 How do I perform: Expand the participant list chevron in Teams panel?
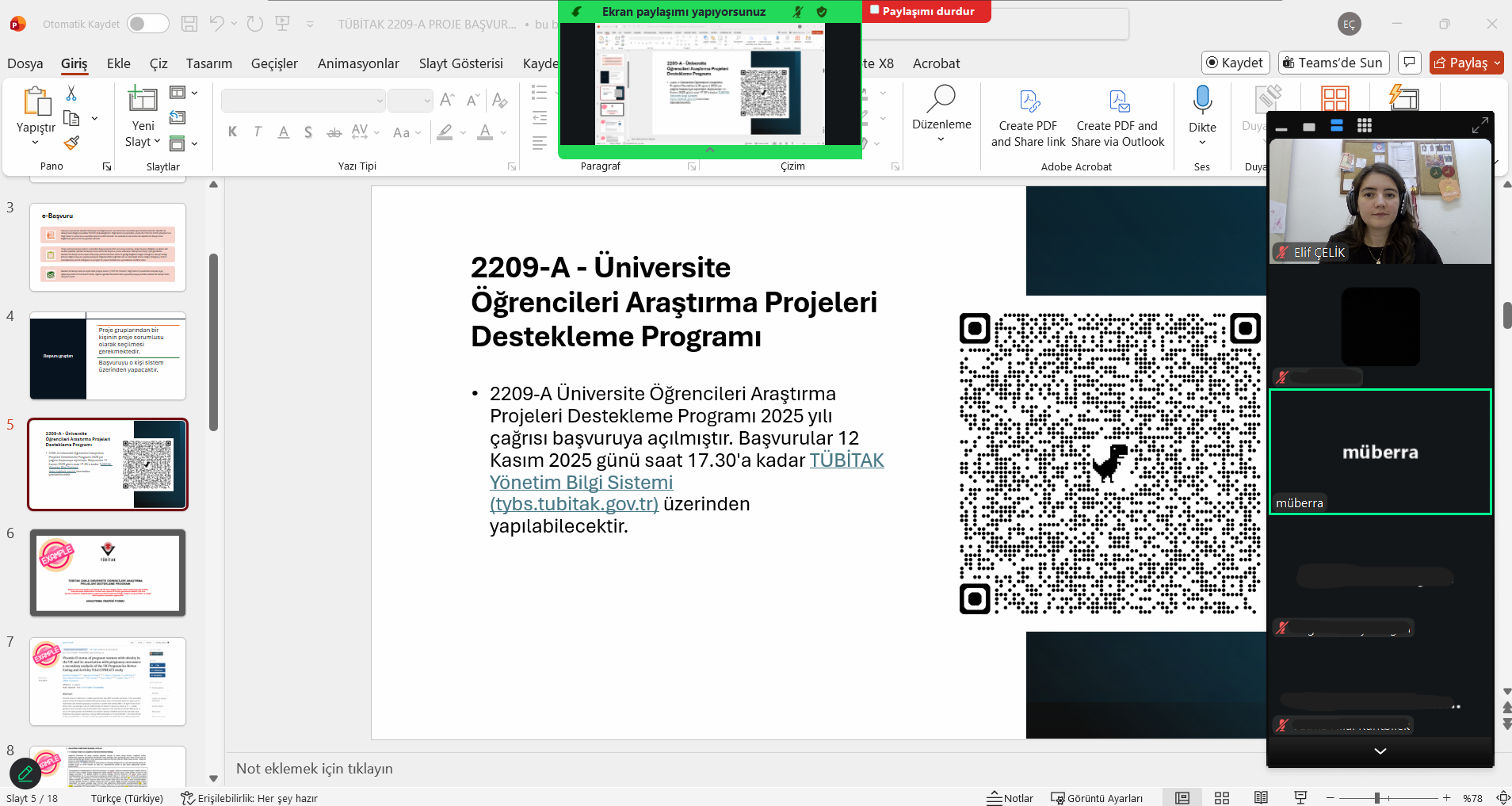click(x=1380, y=751)
